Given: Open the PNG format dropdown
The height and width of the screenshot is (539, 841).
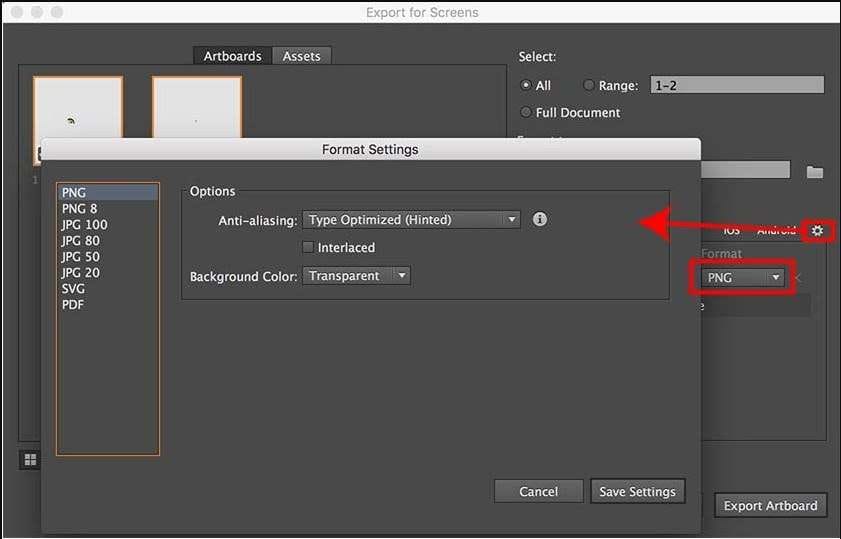Looking at the screenshot, I should click(743, 277).
